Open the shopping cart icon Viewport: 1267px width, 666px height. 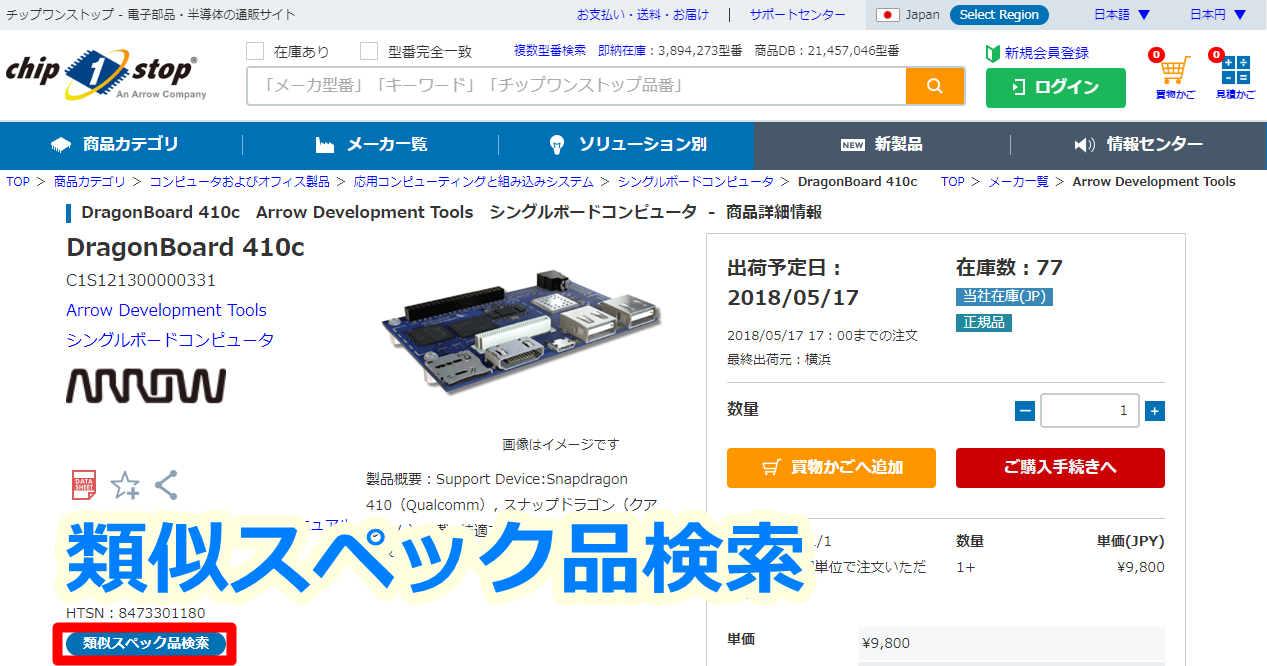pyautogui.click(x=1175, y=74)
